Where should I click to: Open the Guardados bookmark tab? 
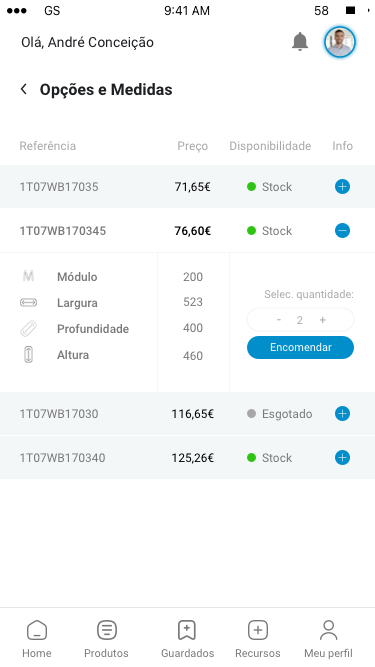tap(188, 638)
